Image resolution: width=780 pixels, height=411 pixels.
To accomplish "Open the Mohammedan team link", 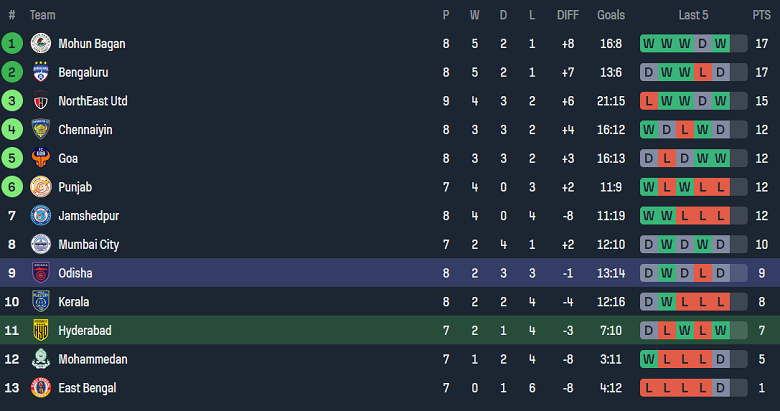I will tap(93, 359).
